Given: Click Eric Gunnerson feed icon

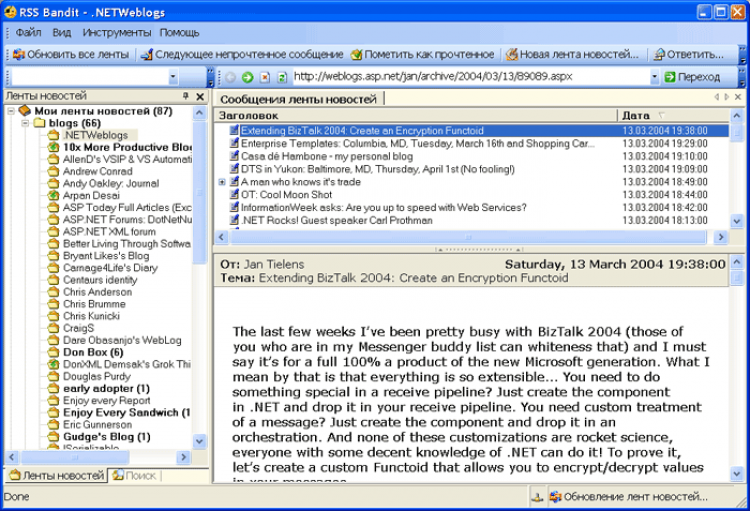Looking at the screenshot, I should [54, 424].
